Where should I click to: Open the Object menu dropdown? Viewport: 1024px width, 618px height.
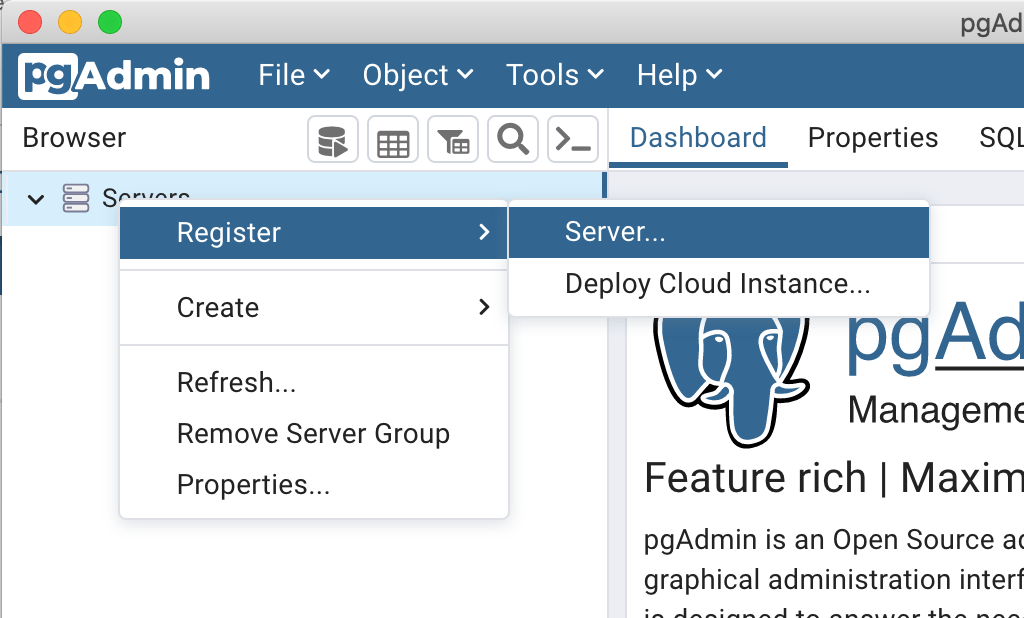tap(417, 76)
